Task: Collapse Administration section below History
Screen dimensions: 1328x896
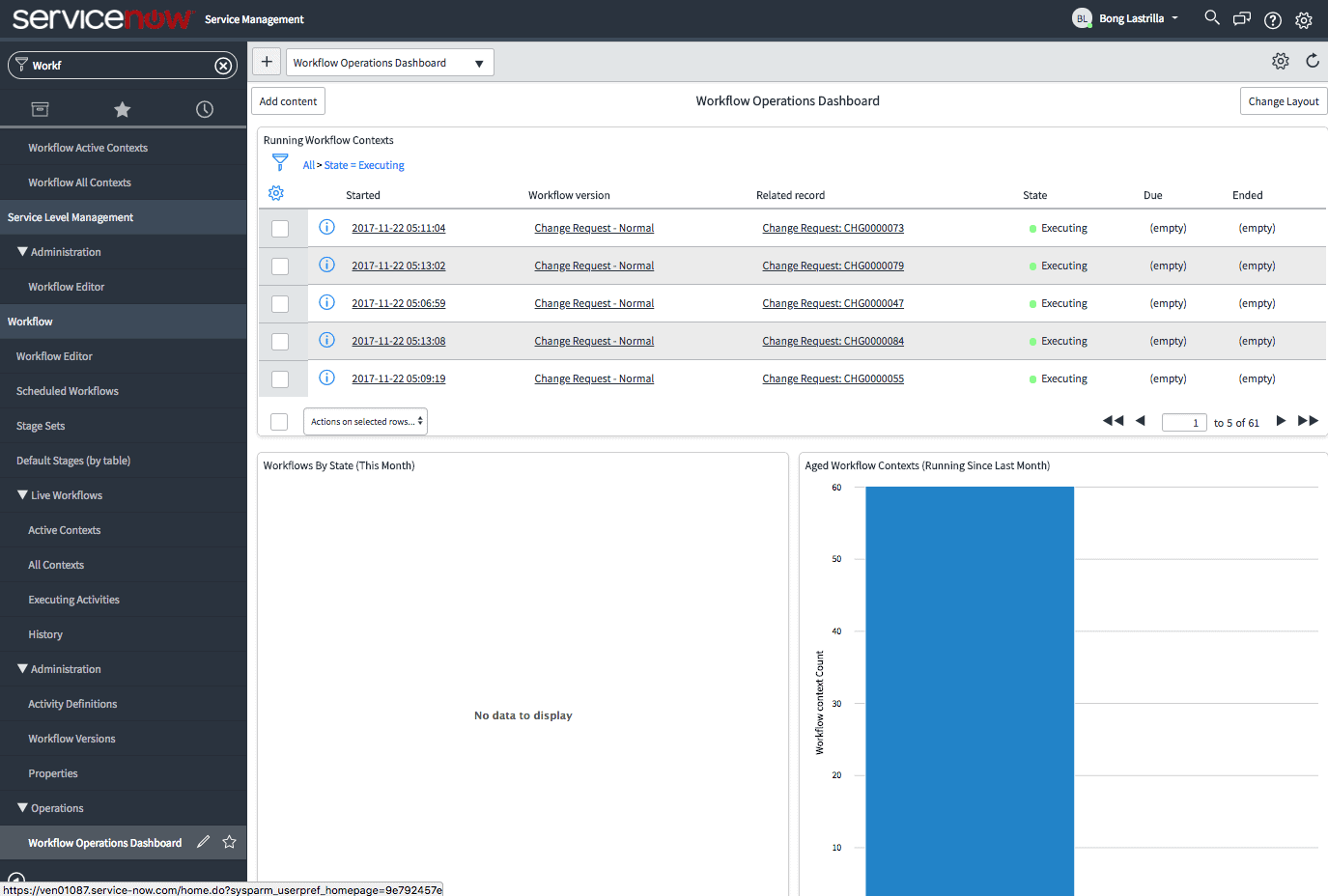Action: tap(59, 669)
